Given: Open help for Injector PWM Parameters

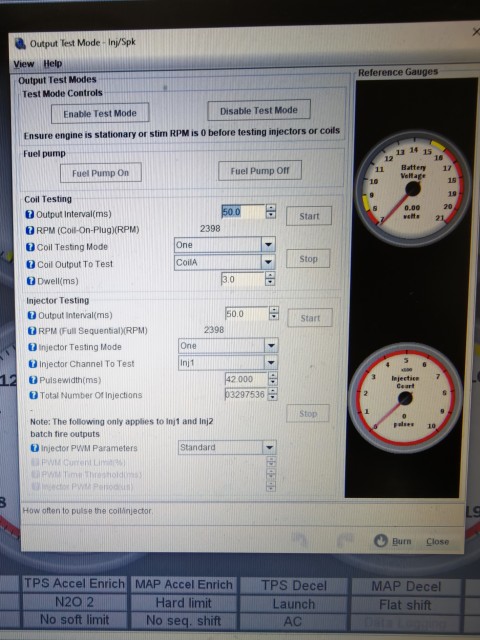Looking at the screenshot, I should pyautogui.click(x=35, y=448).
